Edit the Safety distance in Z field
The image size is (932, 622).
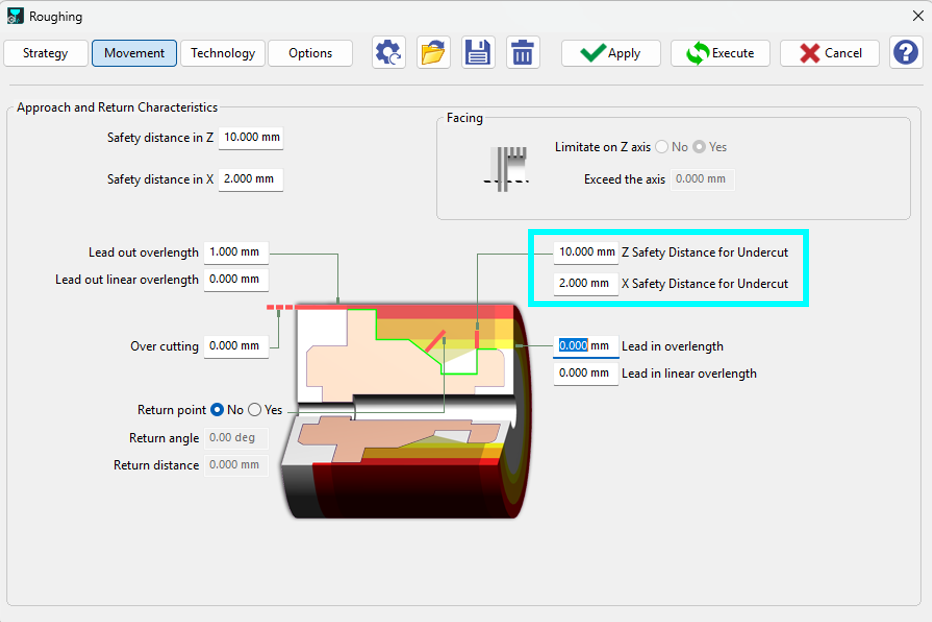click(251, 137)
